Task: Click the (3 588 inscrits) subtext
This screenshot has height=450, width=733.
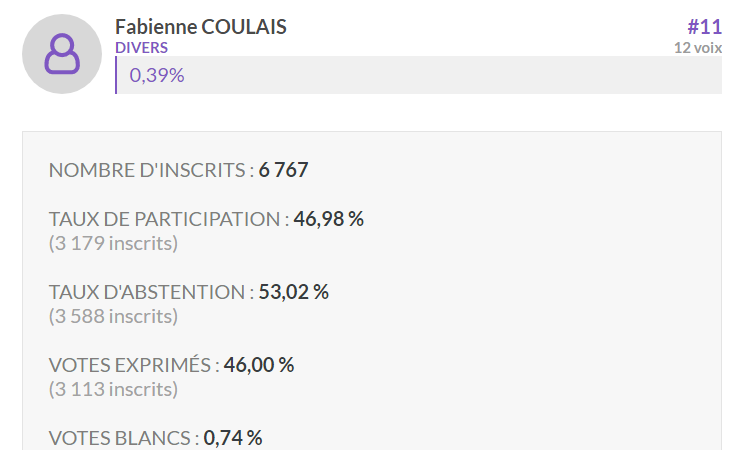Action: click(x=113, y=316)
